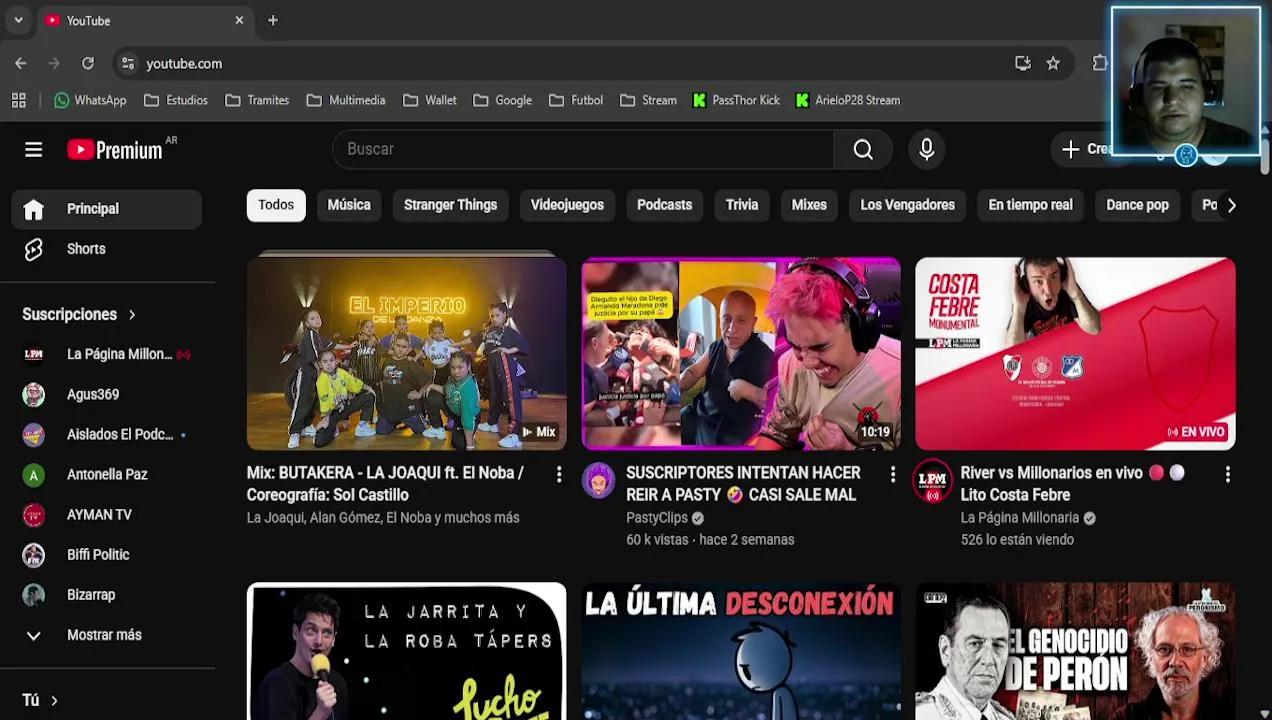Expand Suscripciones section chevron
Screen dimensions: 1272x720
[x=132, y=315]
